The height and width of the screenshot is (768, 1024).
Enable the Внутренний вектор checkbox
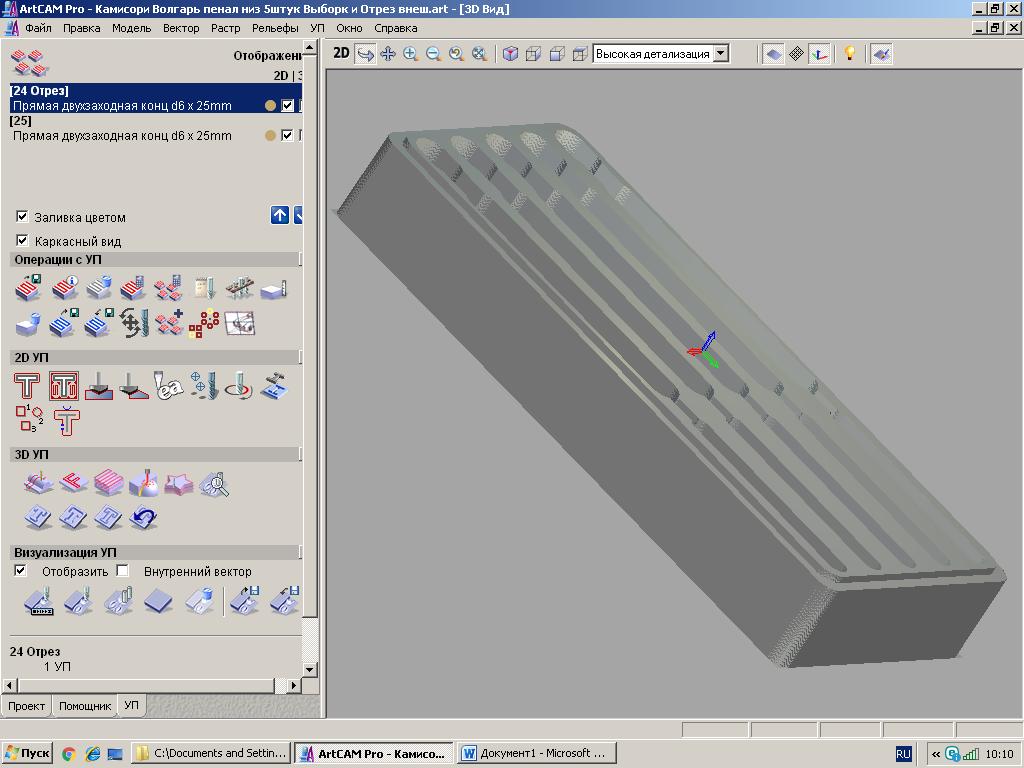[122, 571]
